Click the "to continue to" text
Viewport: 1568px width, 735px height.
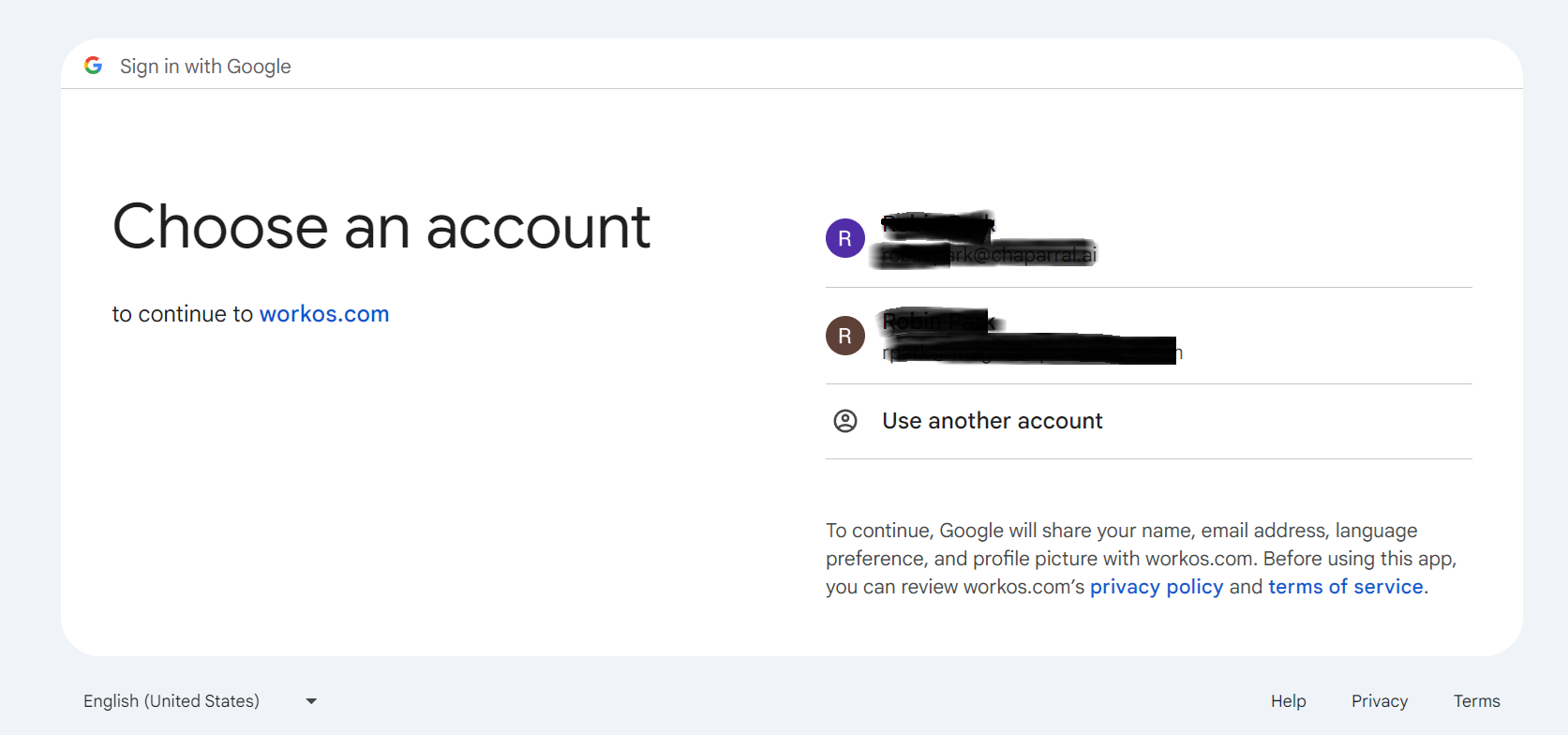coord(183,314)
